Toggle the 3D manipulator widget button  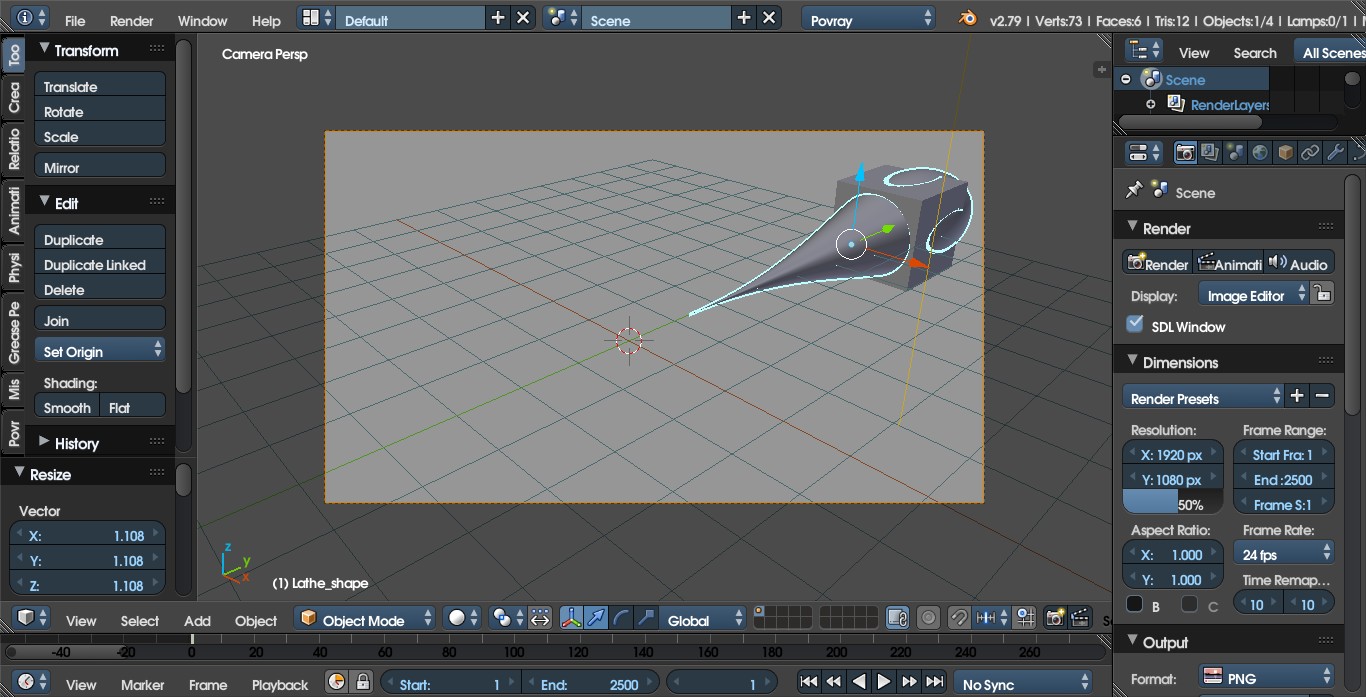(x=571, y=618)
